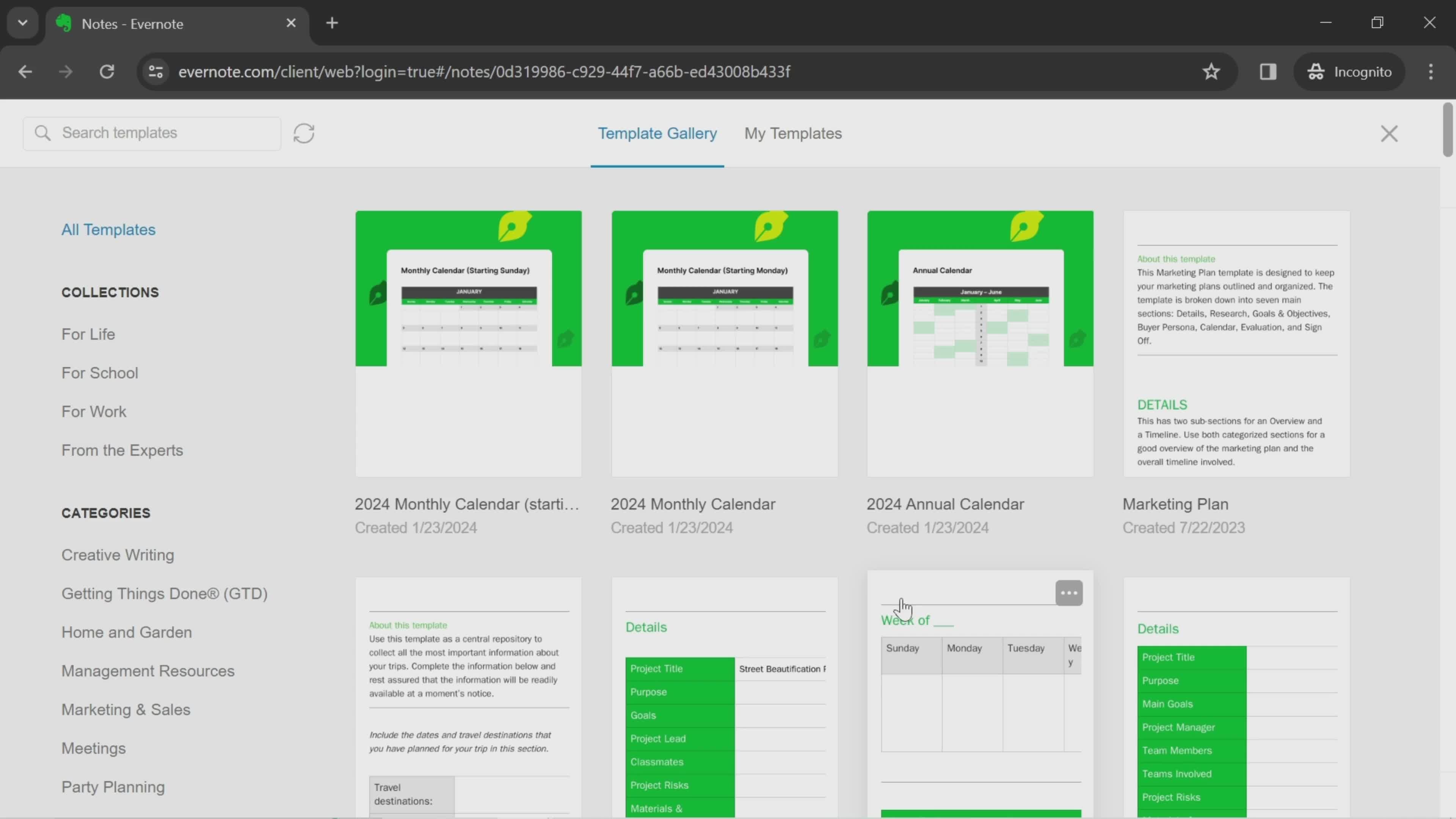The image size is (1456, 819).
Task: Search templates input field
Action: pos(165,132)
